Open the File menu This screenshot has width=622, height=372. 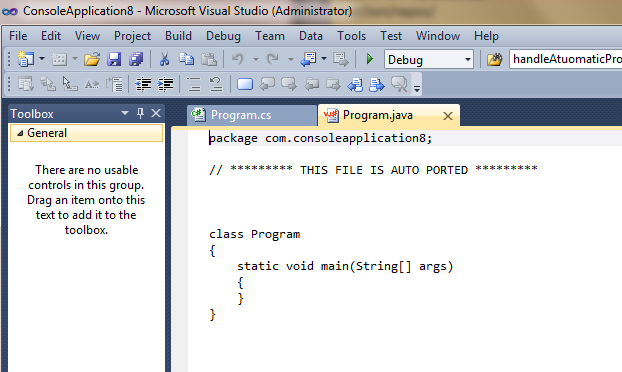(18, 36)
